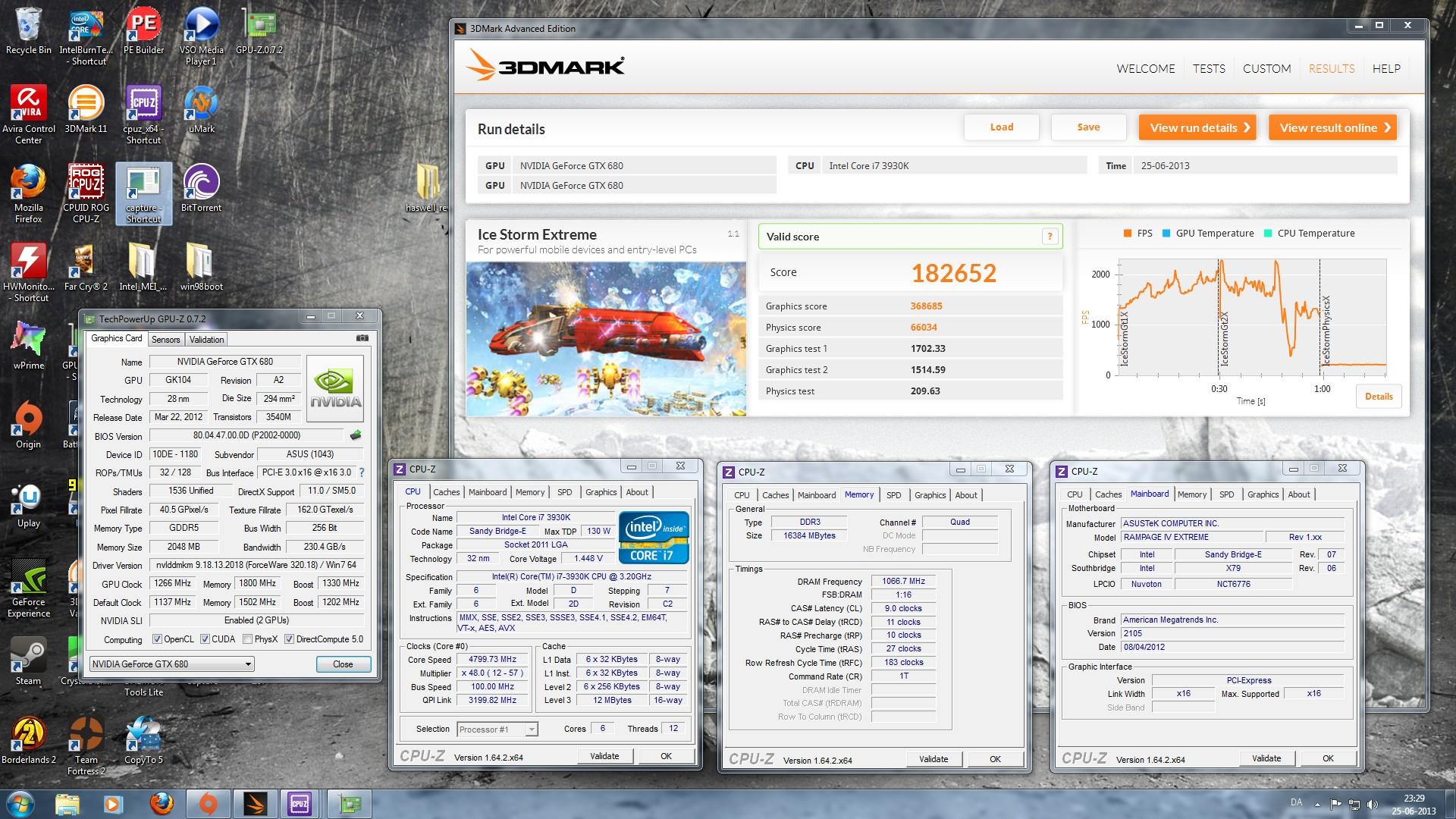The width and height of the screenshot is (1456, 819).
Task: Open BitTorrent desktop icon
Action: (201, 187)
